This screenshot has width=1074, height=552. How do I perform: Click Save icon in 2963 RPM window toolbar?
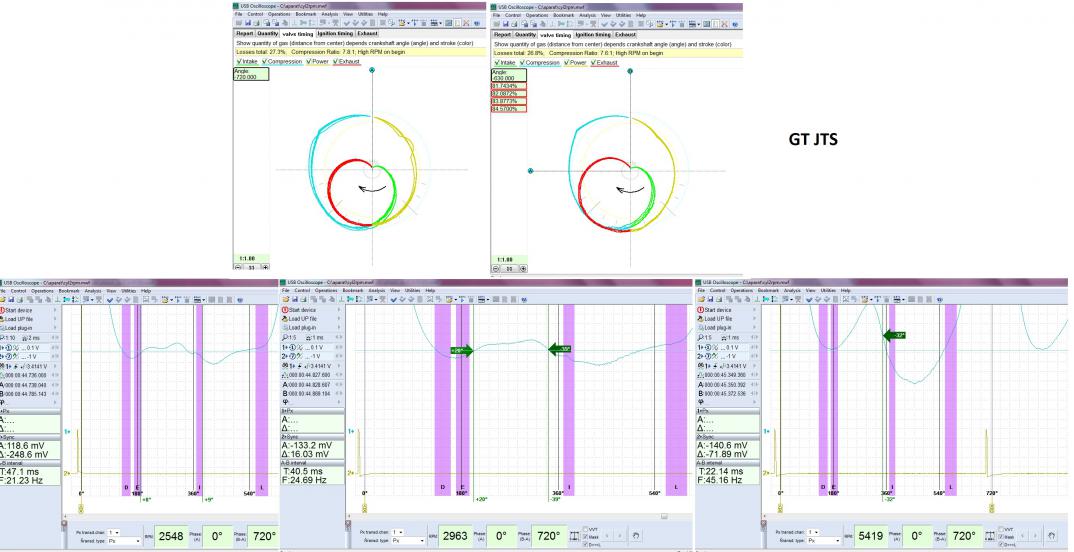pyautogui.click(x=295, y=299)
